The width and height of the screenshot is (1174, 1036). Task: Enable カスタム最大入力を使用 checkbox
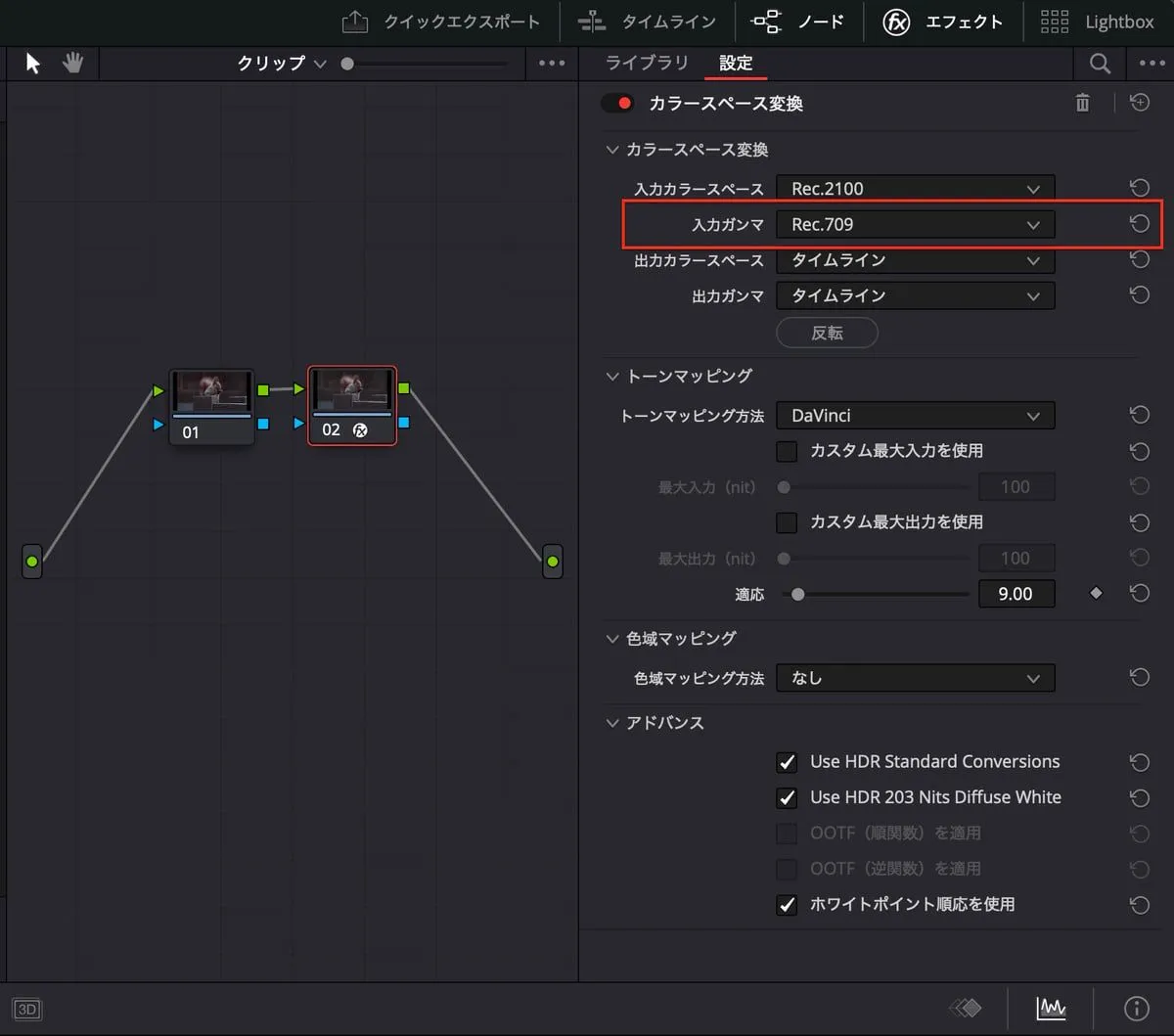pyautogui.click(x=787, y=451)
